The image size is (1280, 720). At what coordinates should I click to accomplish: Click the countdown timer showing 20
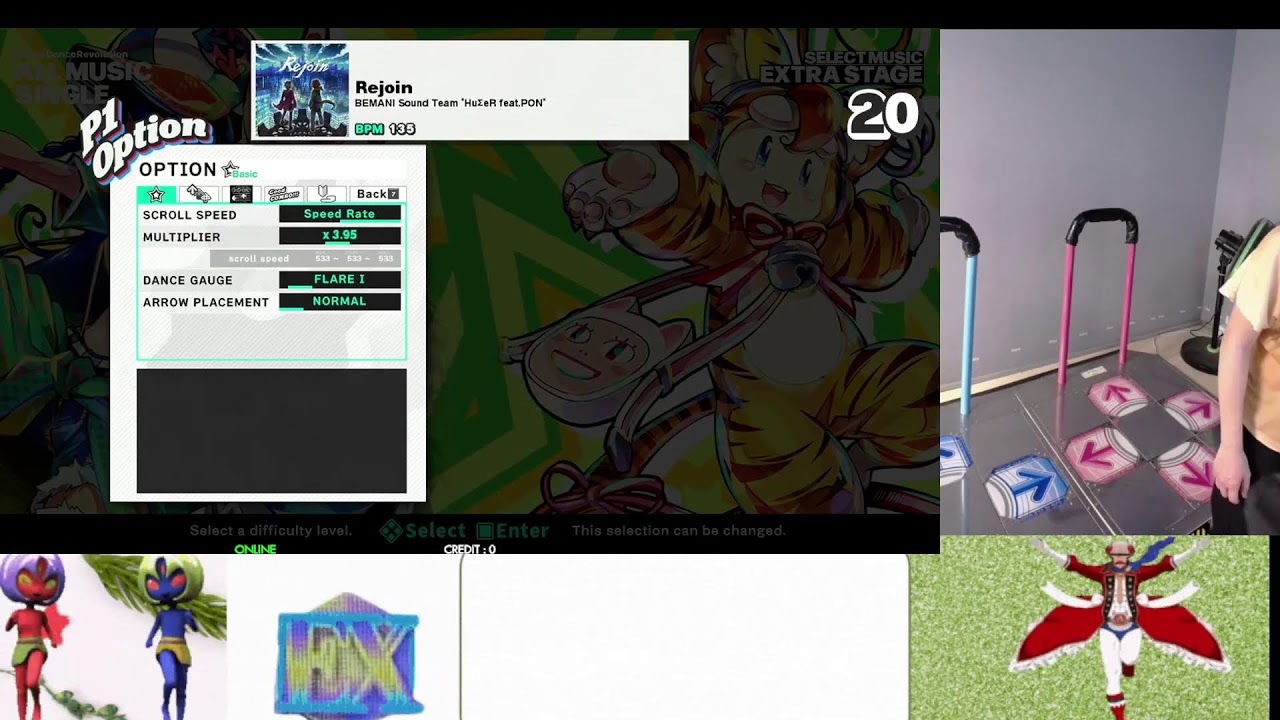(x=882, y=115)
